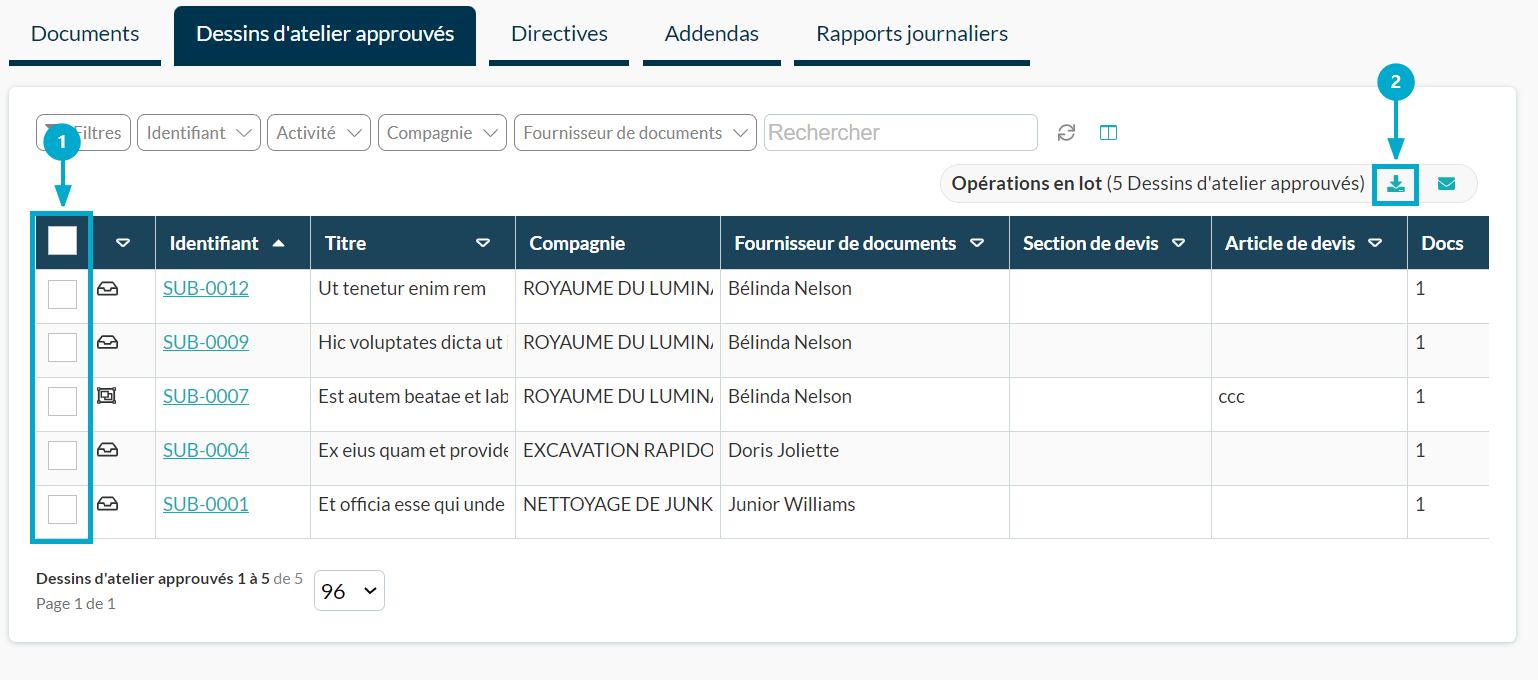Click the 'Opérations en lot' label
Viewport: 1538px width, 680px height.
(1027, 183)
